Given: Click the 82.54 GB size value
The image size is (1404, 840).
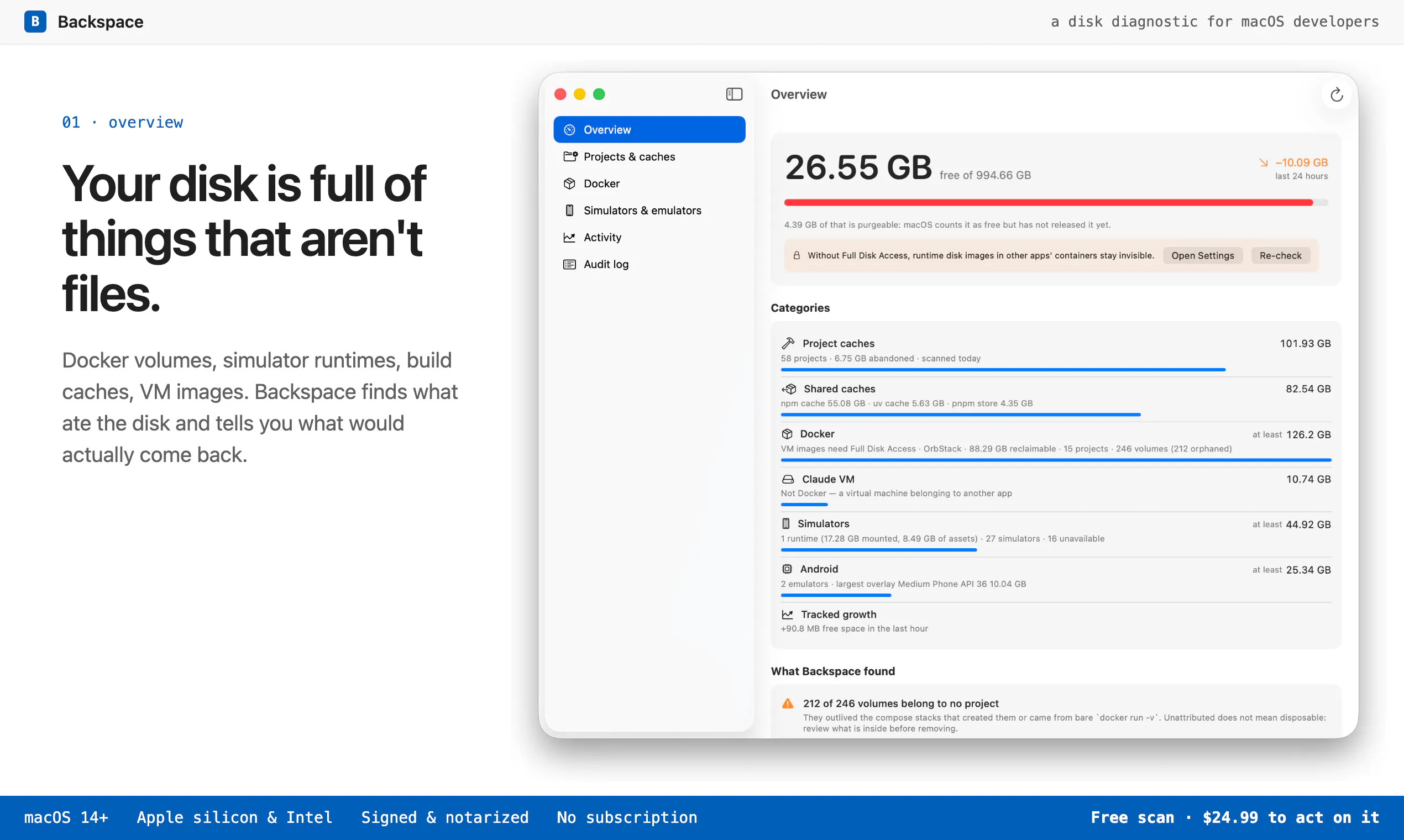Looking at the screenshot, I should coord(1308,389).
